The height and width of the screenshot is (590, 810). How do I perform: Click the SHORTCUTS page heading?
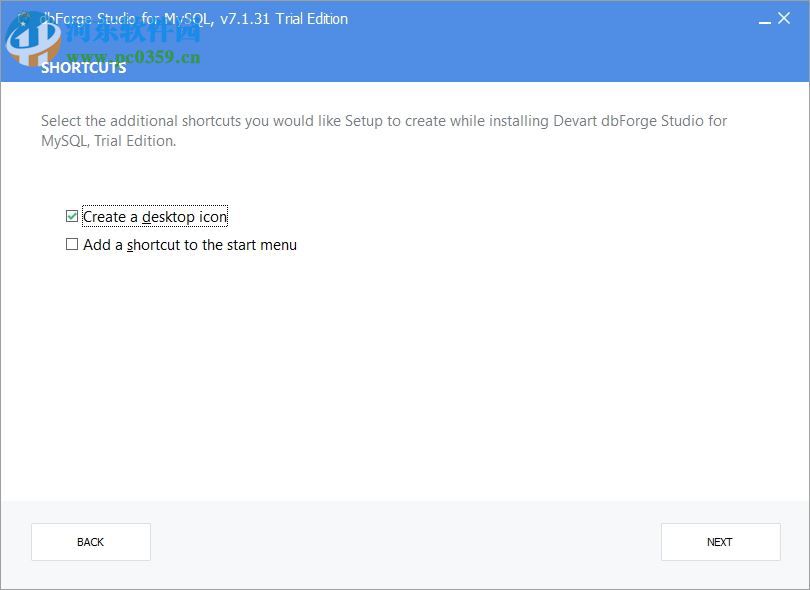83,67
